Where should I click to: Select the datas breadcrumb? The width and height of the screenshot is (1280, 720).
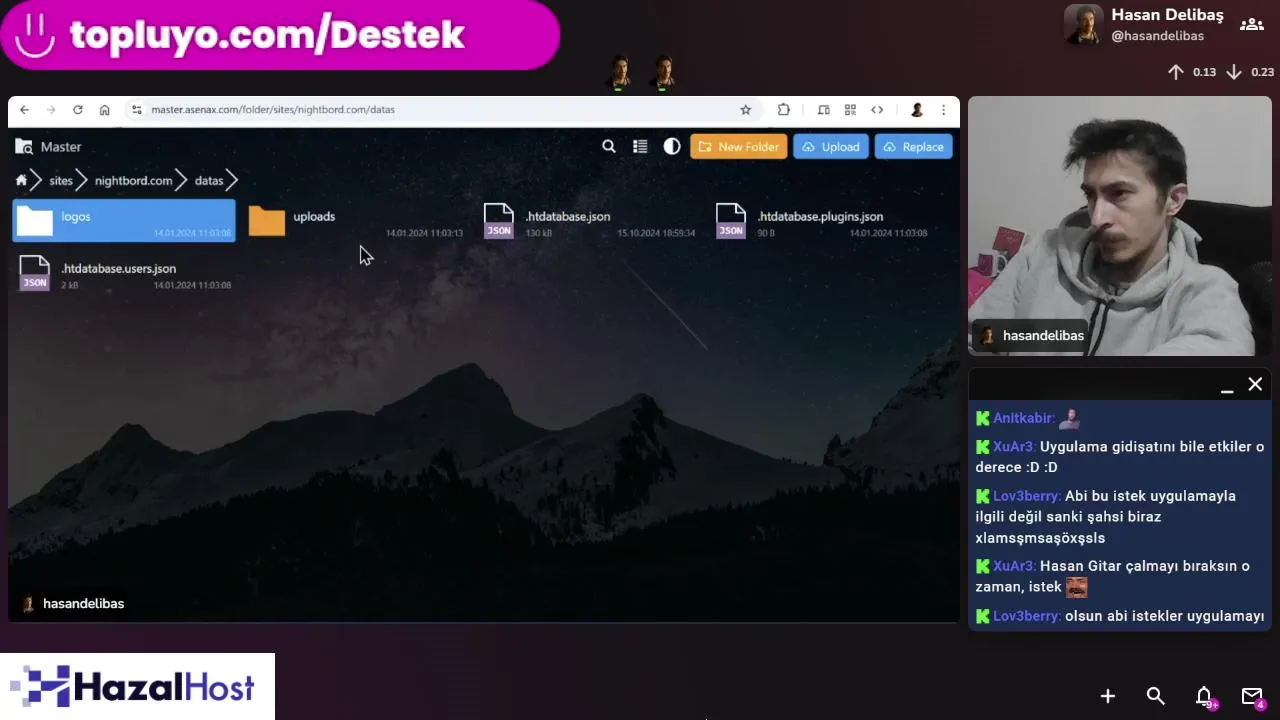coord(208,181)
